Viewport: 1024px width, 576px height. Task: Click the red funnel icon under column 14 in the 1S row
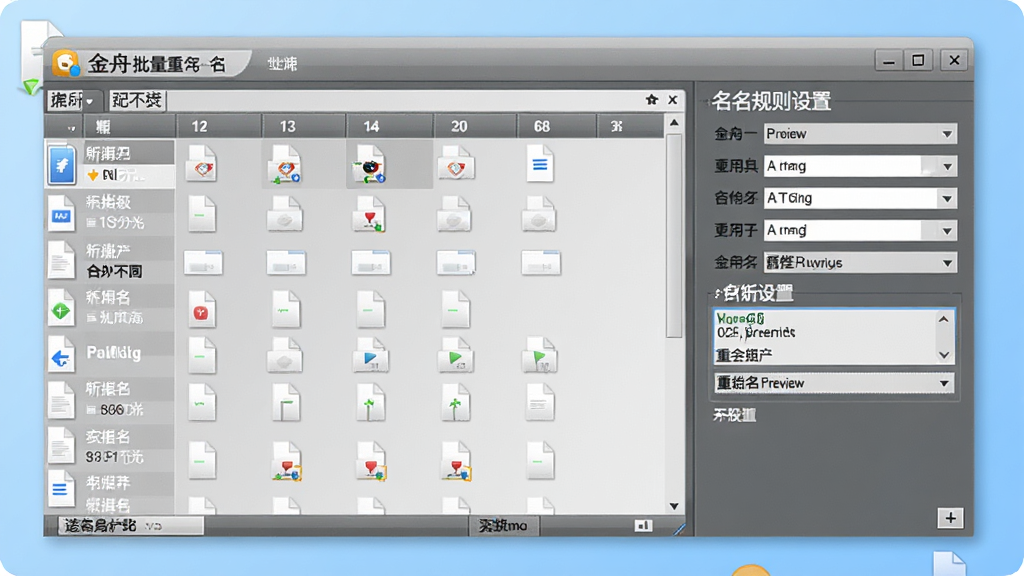(x=370, y=214)
